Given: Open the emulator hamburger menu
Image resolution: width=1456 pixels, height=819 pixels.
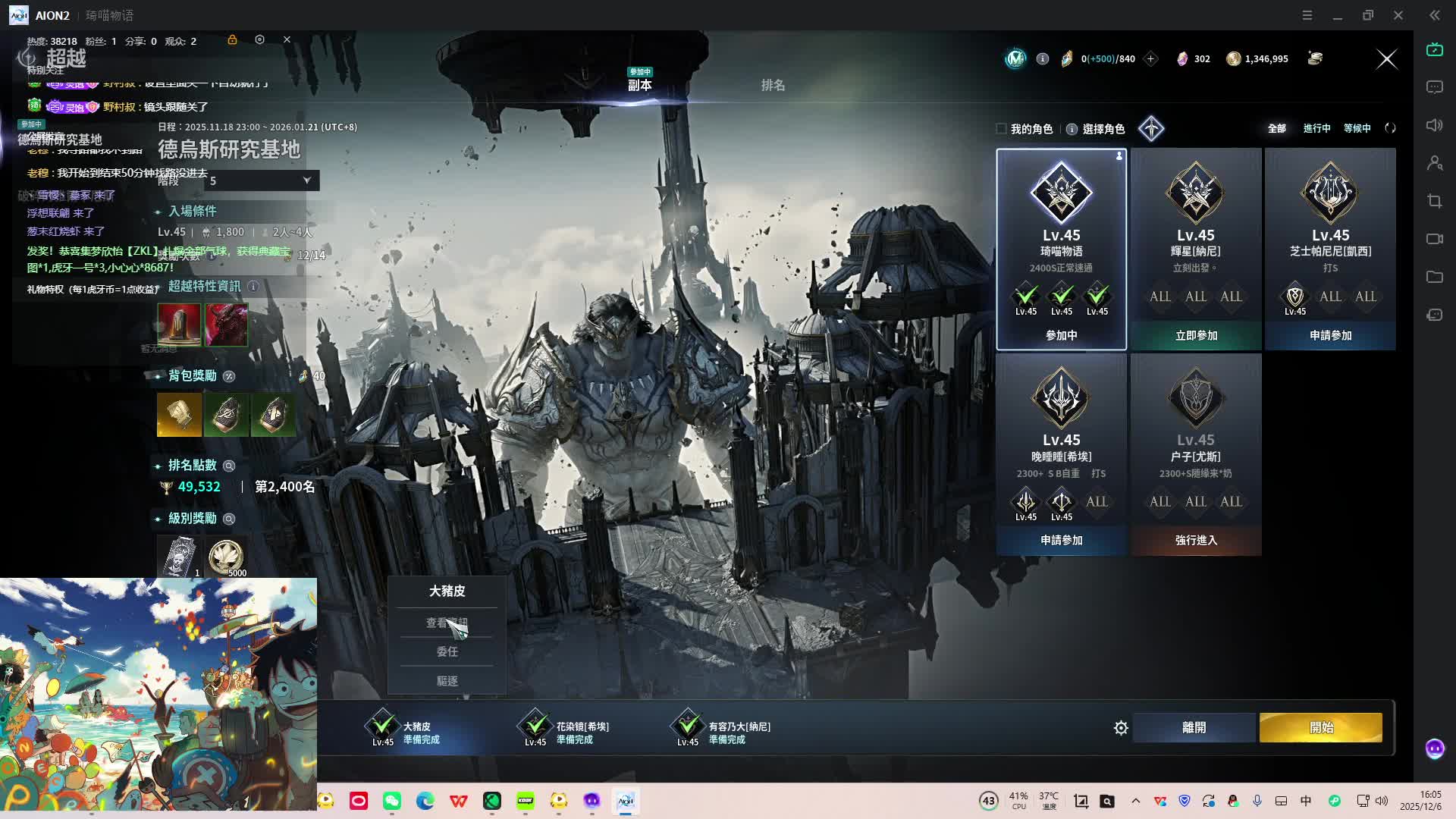Looking at the screenshot, I should click(x=1307, y=15).
